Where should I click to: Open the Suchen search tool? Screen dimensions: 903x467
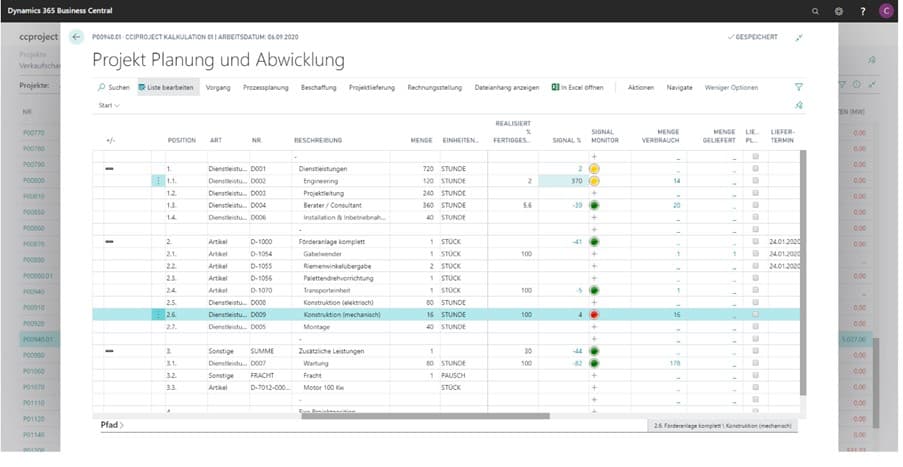[x=114, y=88]
